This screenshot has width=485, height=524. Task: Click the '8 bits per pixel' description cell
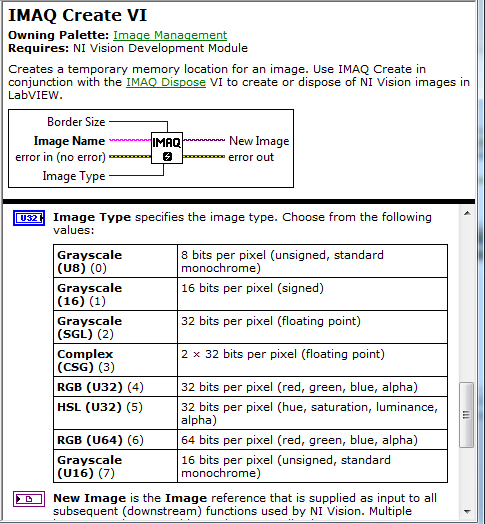[x=313, y=261]
